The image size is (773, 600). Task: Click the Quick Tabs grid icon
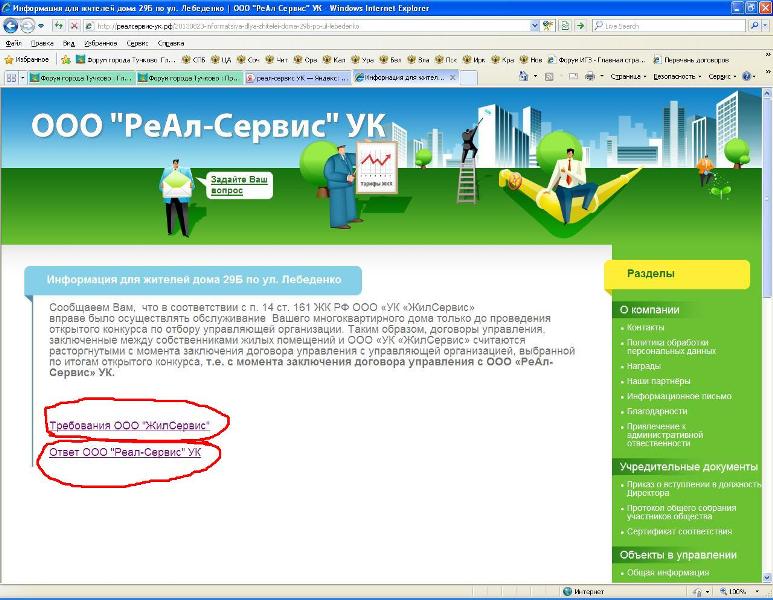point(11,77)
